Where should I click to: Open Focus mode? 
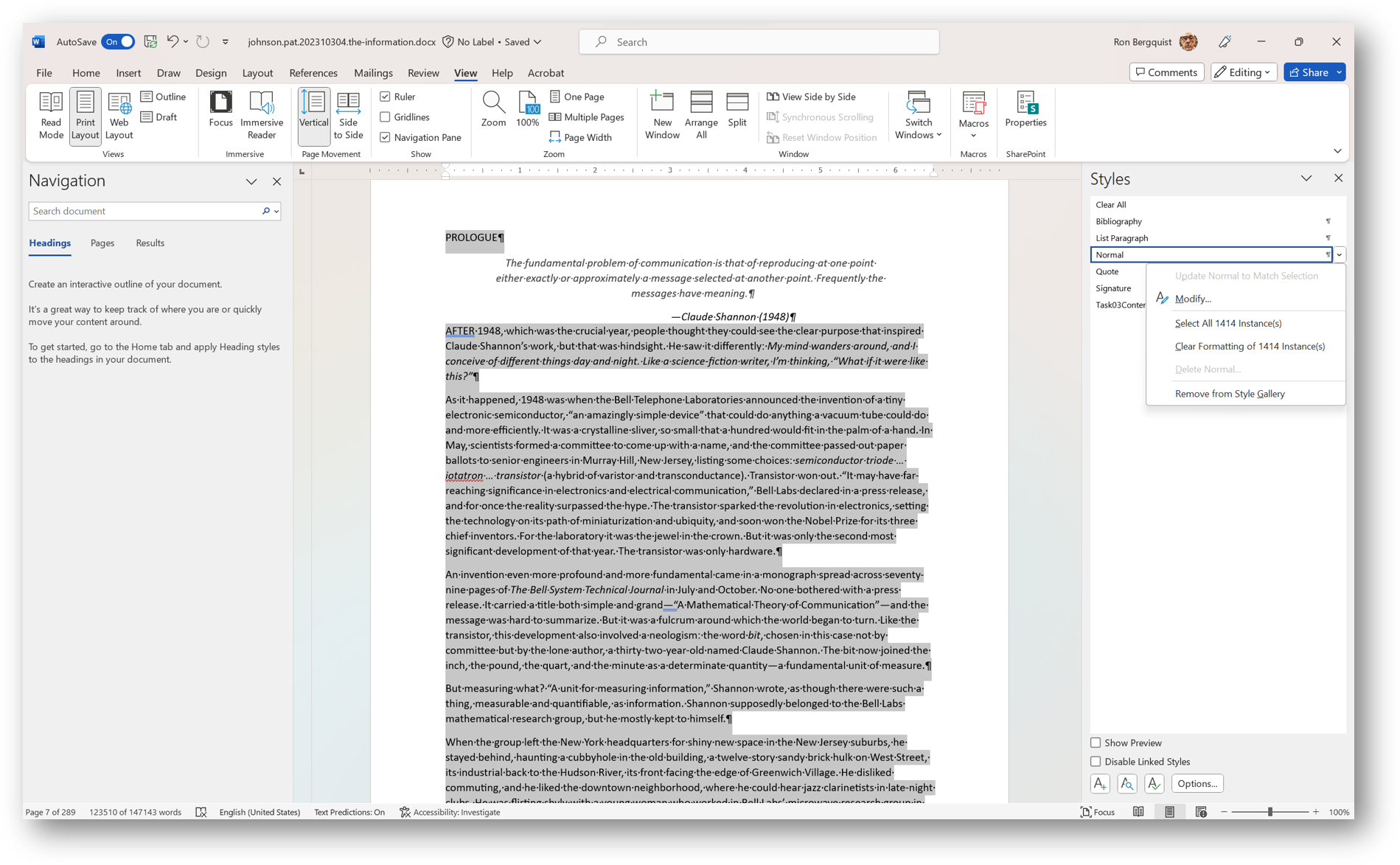click(x=220, y=114)
